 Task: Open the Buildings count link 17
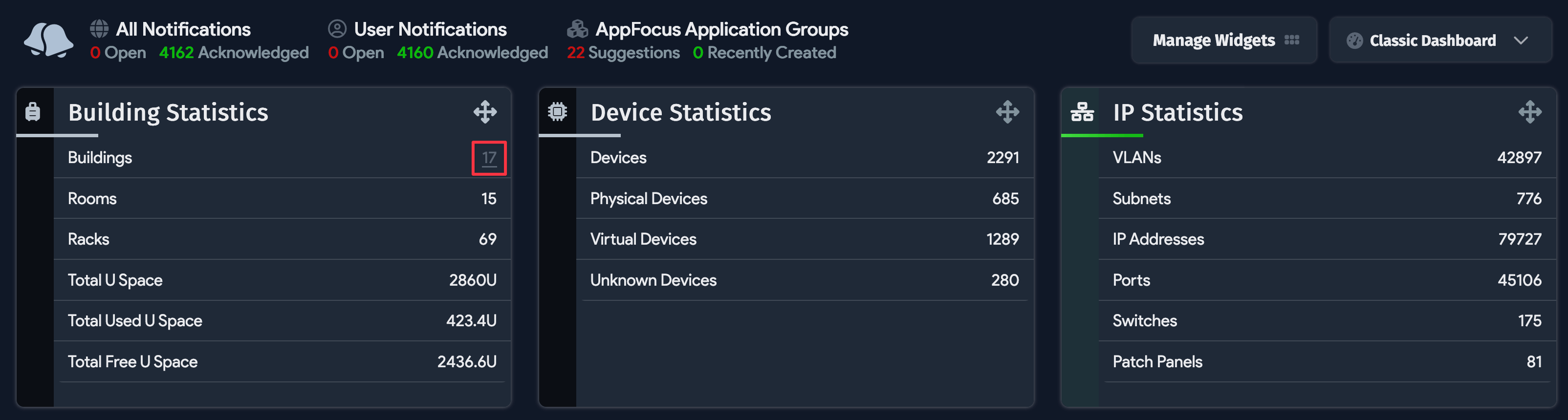(x=489, y=158)
